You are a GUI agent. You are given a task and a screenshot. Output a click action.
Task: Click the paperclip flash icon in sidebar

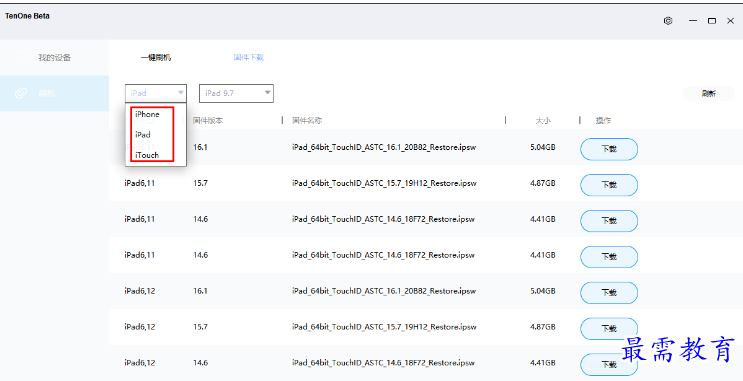tap(21, 93)
